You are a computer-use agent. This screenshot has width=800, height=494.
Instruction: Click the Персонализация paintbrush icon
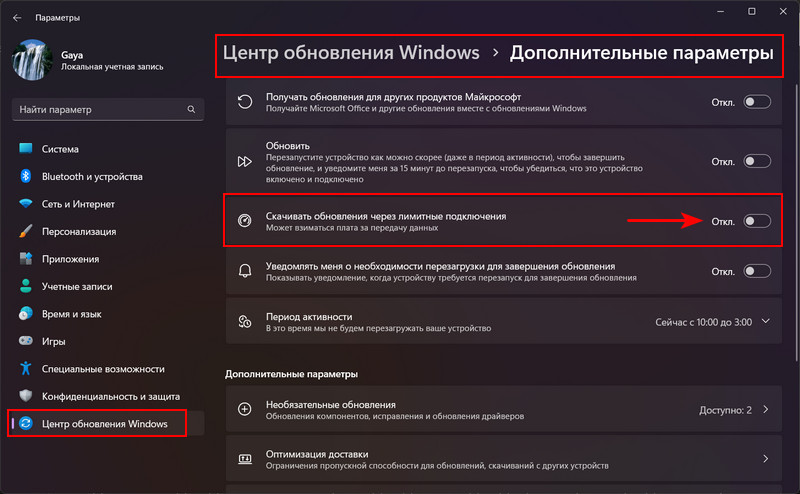tap(26, 231)
